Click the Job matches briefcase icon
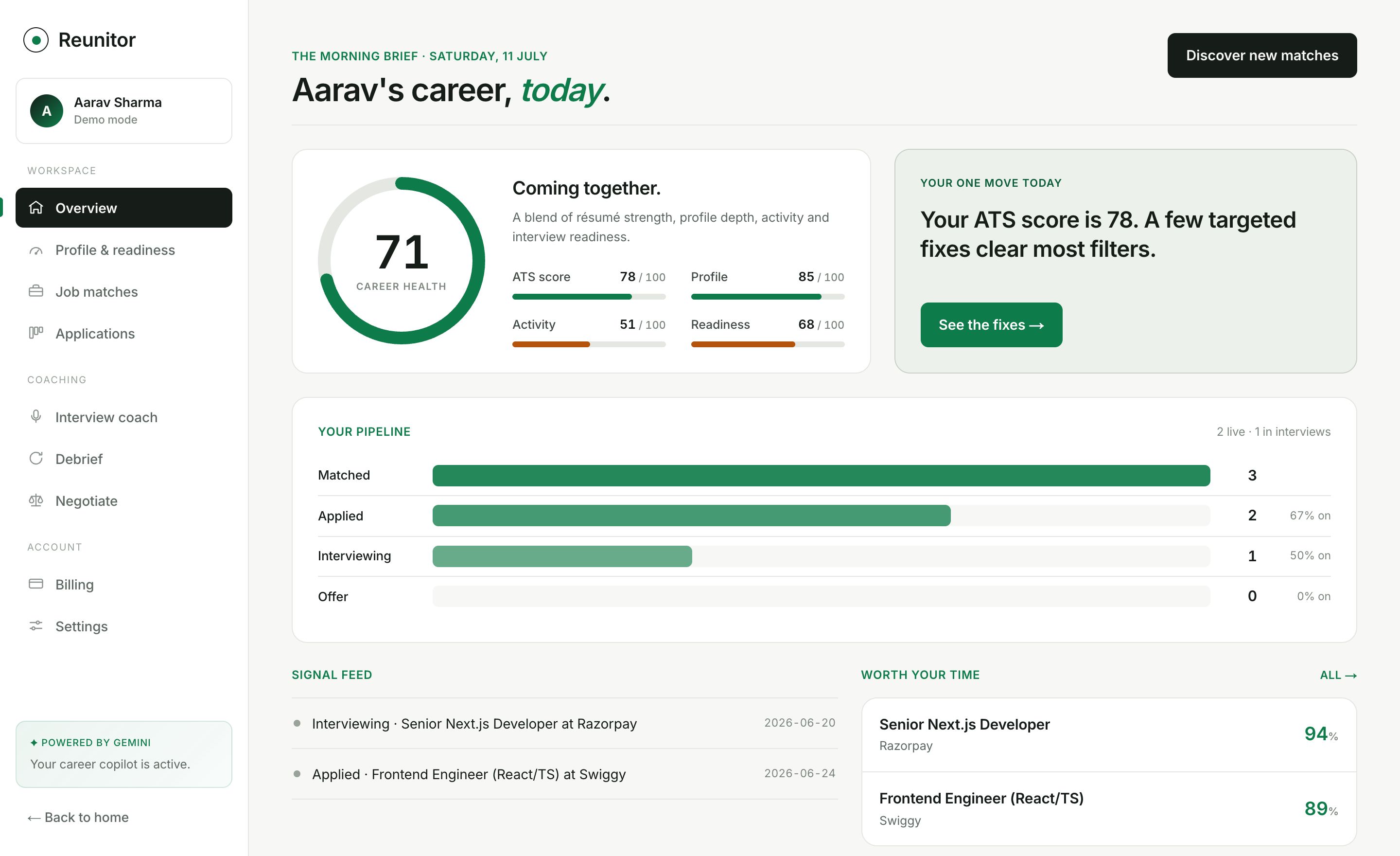 [x=36, y=291]
